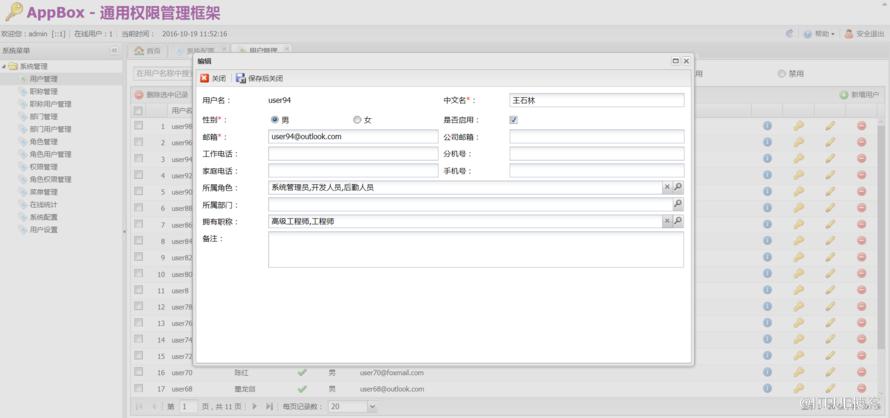
Task: Open 系统配置 in the sidebar tree
Action: pos(44,217)
